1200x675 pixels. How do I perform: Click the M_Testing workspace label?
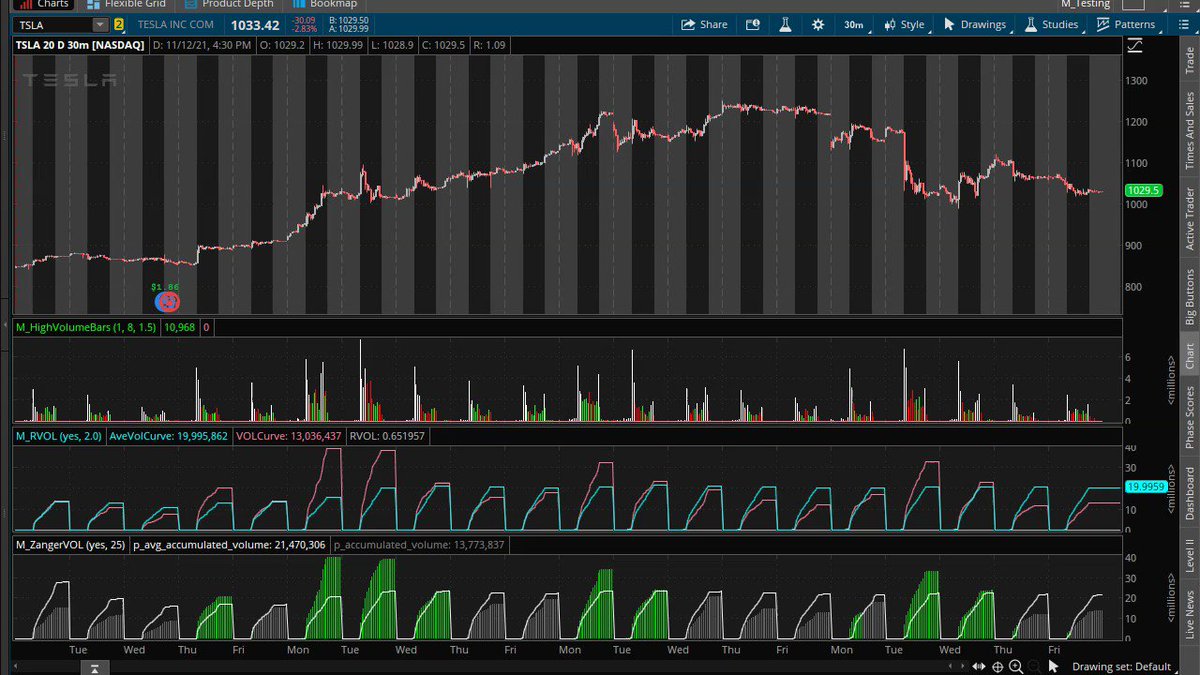tap(1085, 4)
